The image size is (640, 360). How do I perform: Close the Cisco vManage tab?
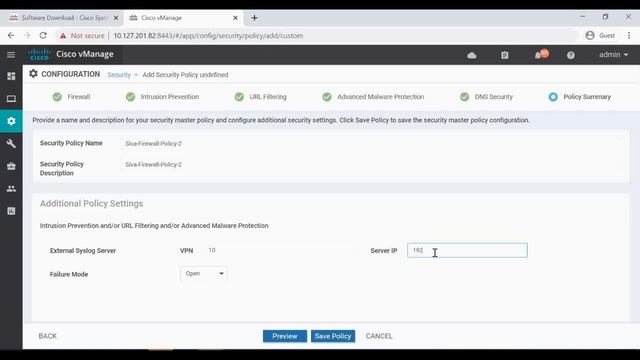[x=235, y=18]
